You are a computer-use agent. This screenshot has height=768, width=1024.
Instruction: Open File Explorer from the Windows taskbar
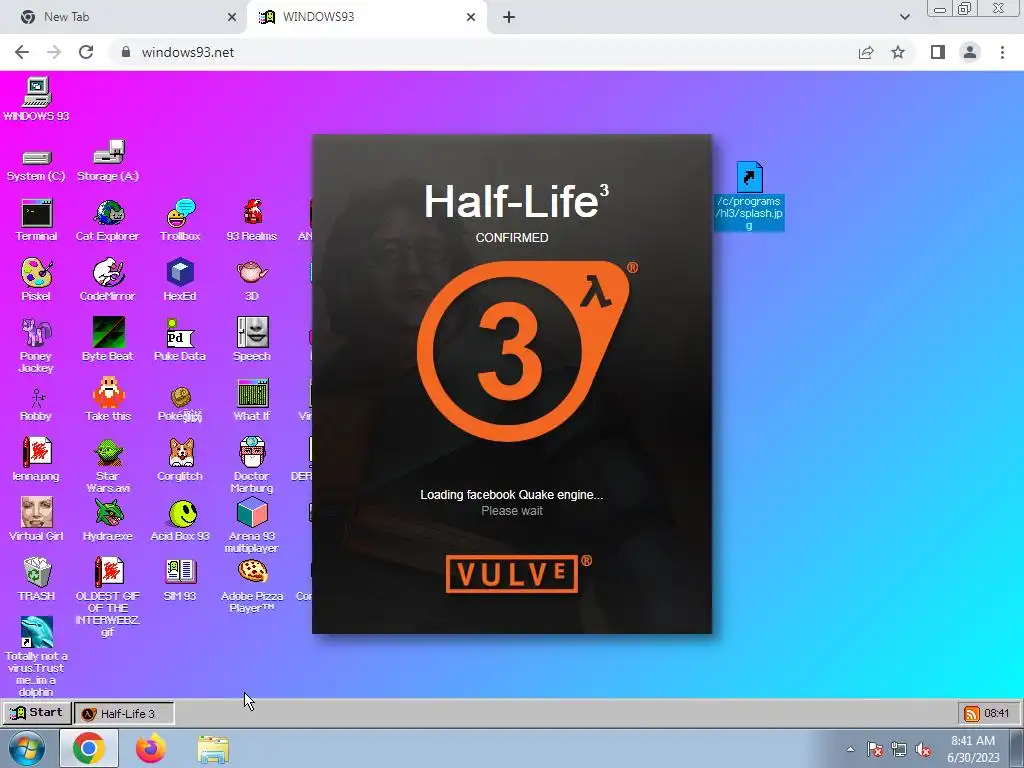coord(214,748)
